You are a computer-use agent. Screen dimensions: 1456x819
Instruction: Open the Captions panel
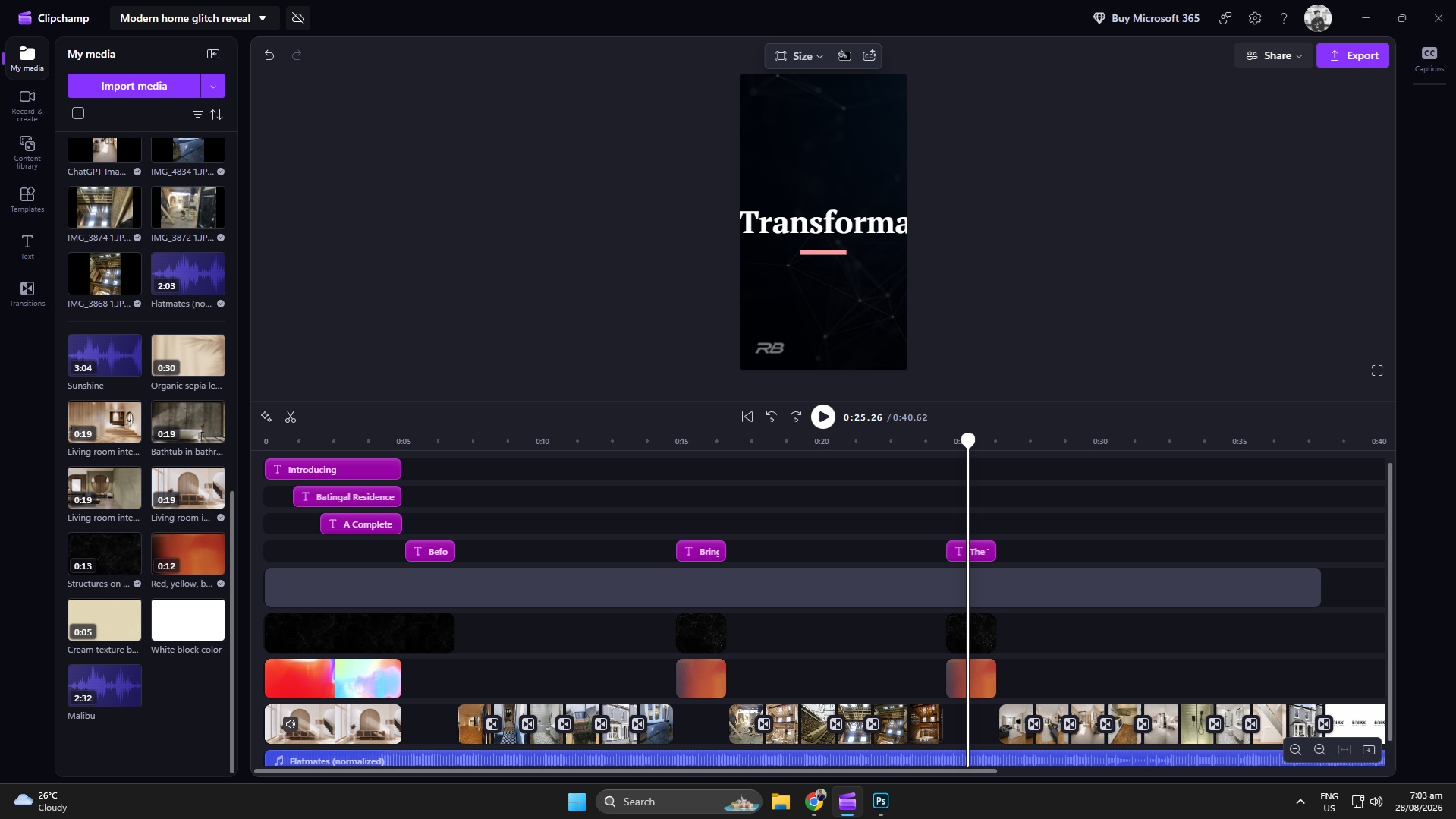coord(1429,59)
